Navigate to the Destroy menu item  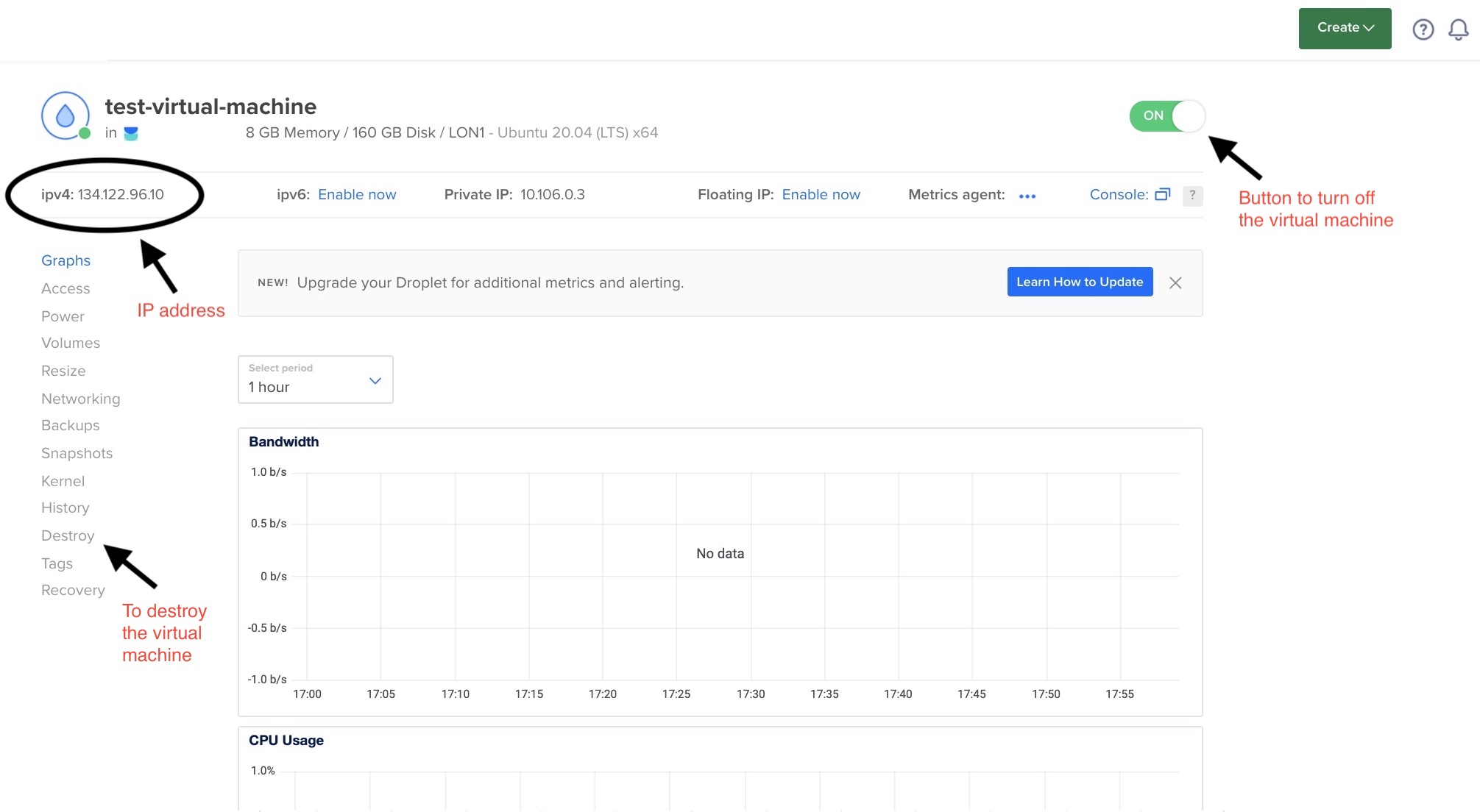click(x=67, y=534)
